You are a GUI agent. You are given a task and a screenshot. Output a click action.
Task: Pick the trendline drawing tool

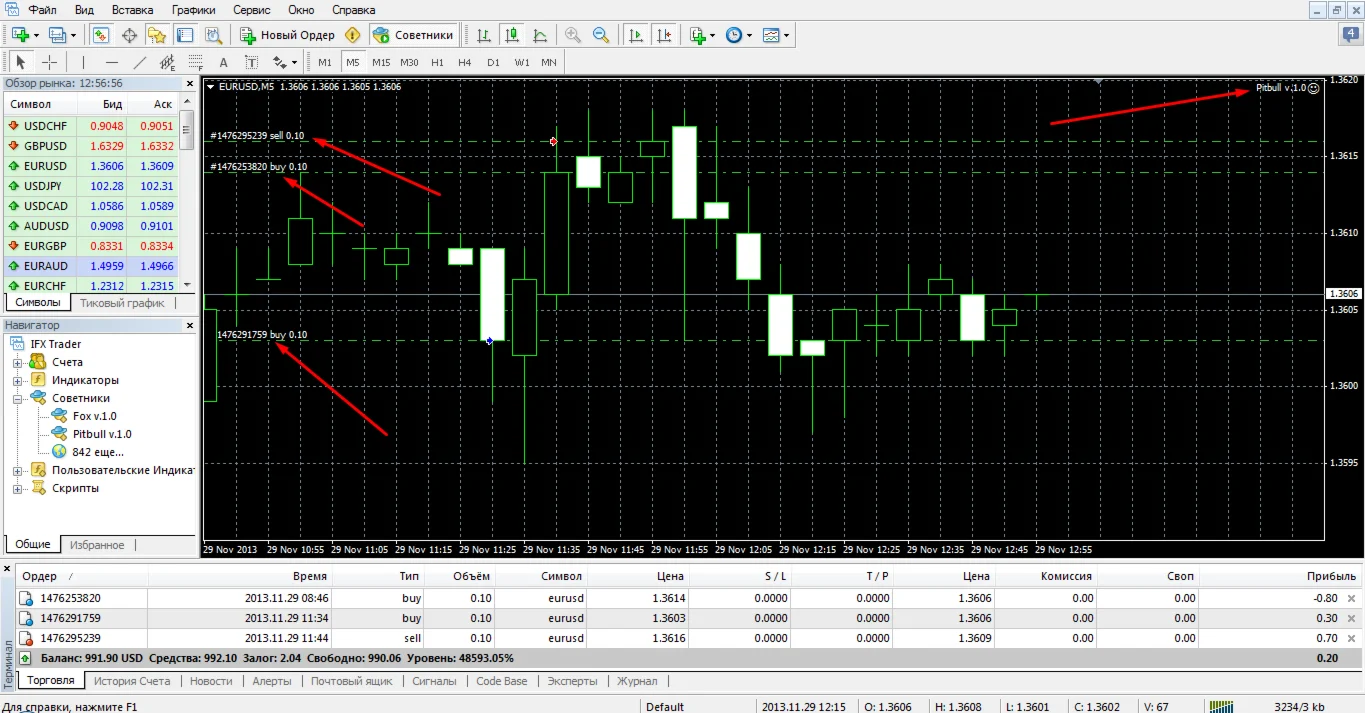tap(140, 62)
